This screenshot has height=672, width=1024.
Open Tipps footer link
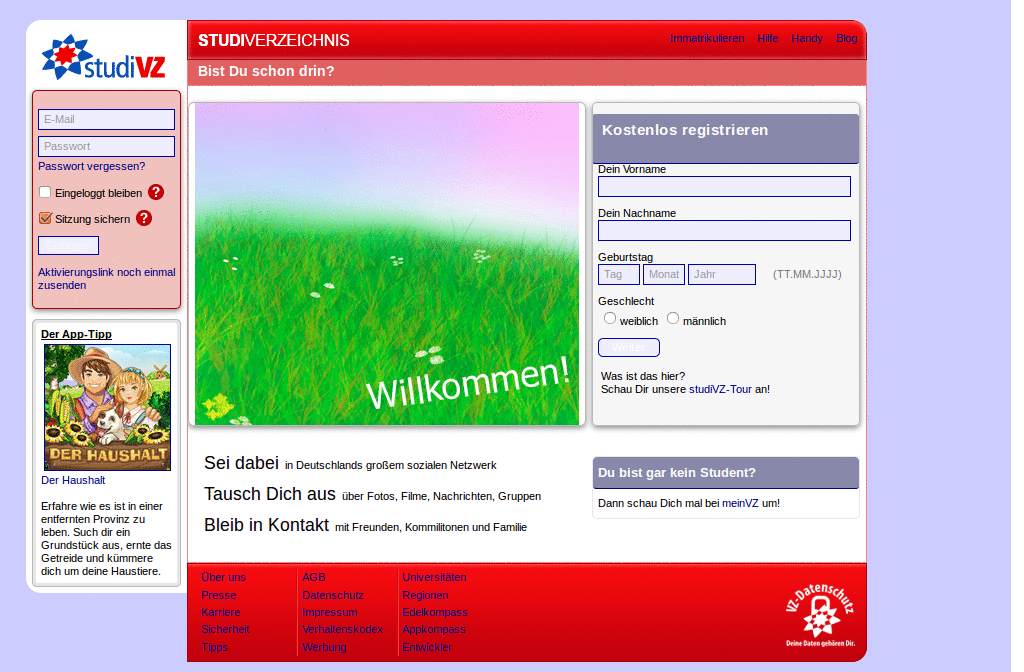click(214, 647)
